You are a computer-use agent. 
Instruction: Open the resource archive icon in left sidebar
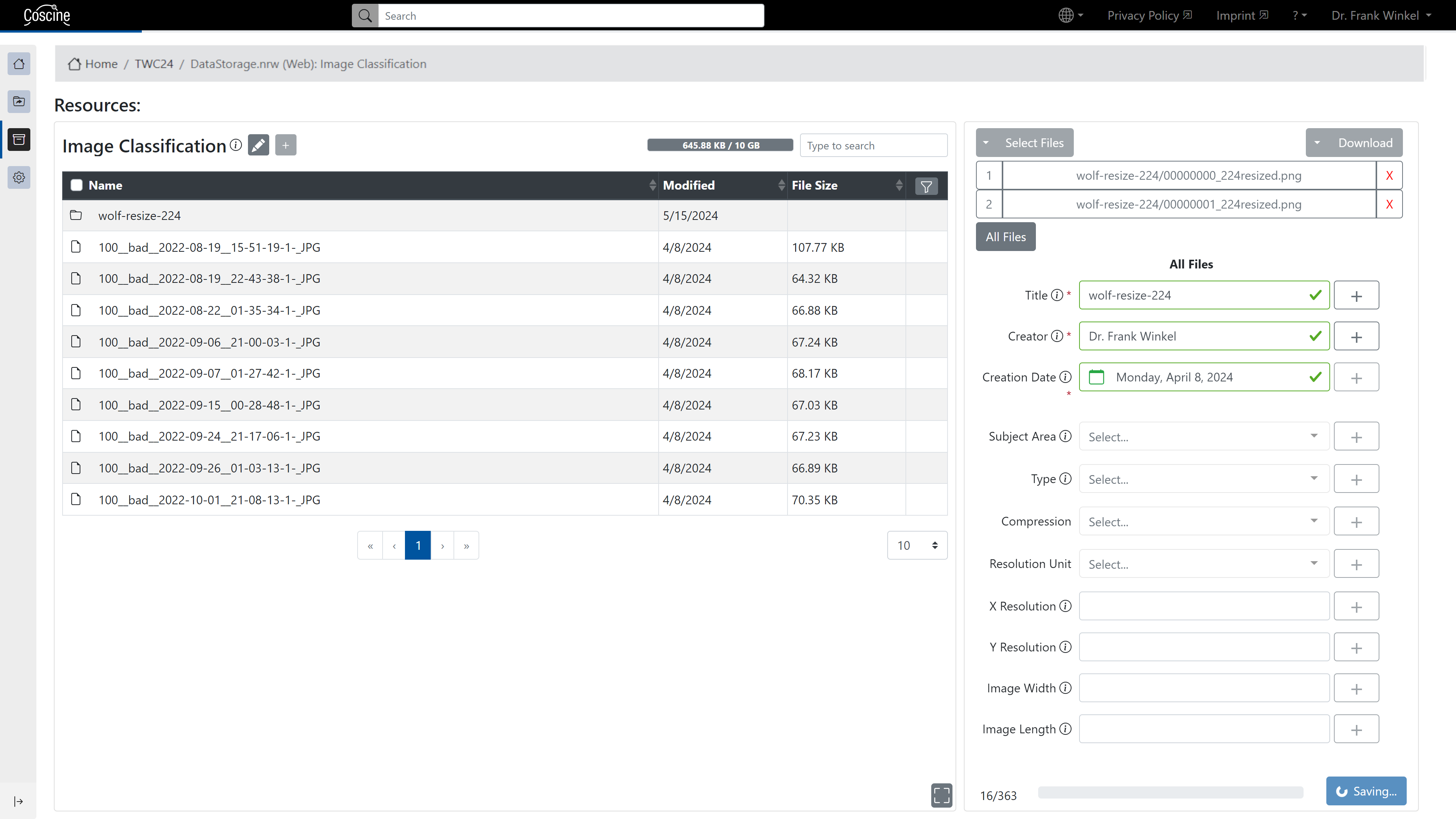pos(19,140)
